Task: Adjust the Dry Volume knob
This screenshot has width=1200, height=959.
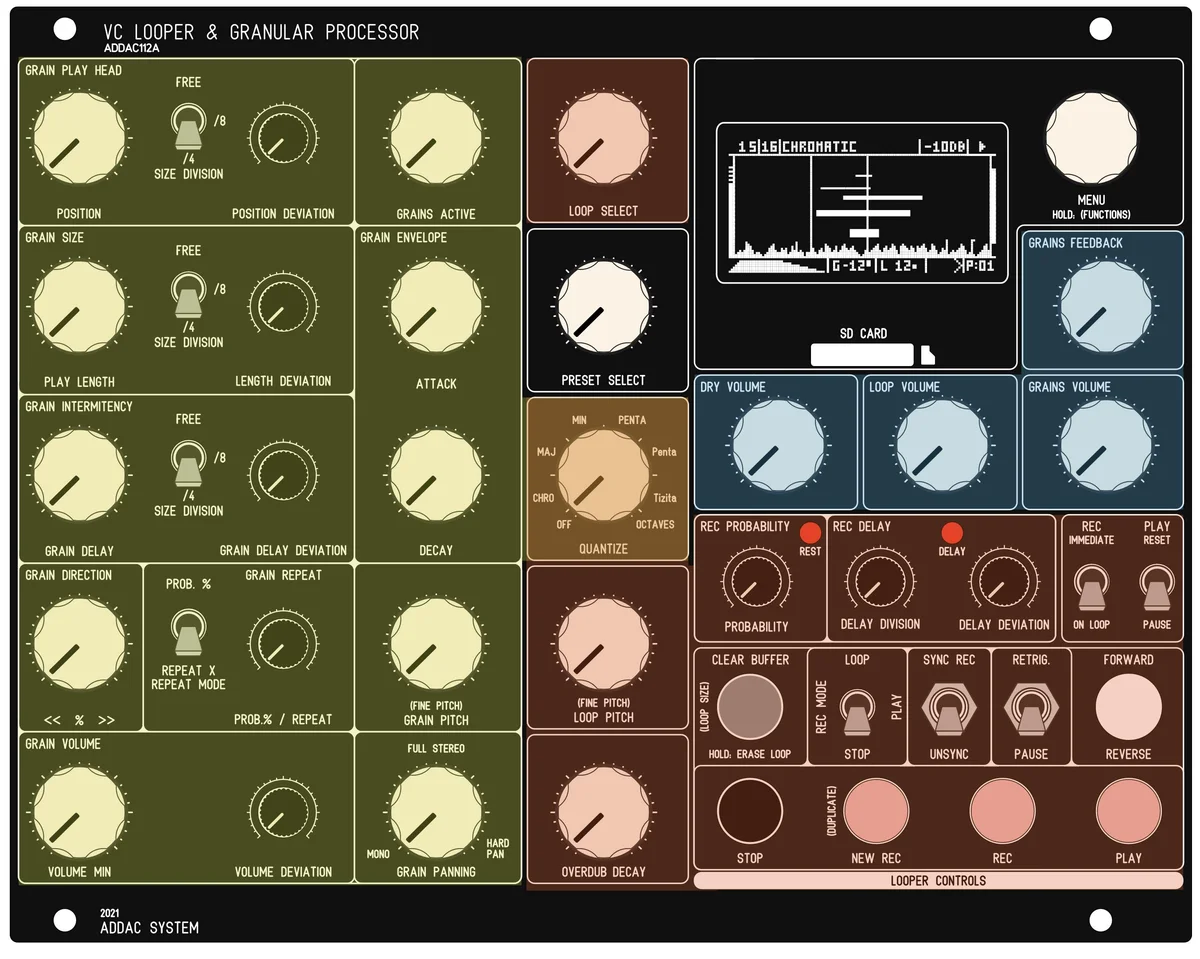Action: [775, 443]
